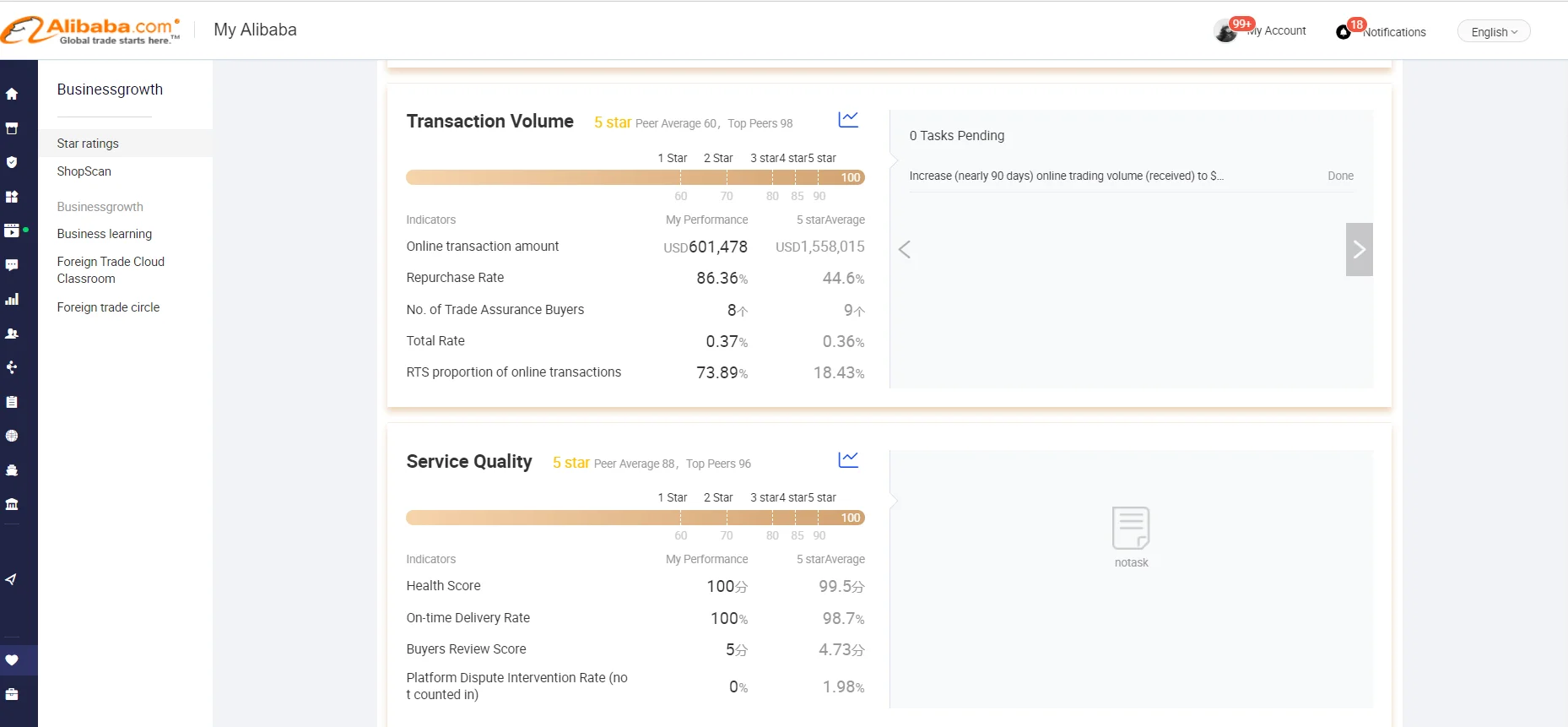Open ShopScan from the side menu
Image resolution: width=1568 pixels, height=727 pixels.
[84, 171]
